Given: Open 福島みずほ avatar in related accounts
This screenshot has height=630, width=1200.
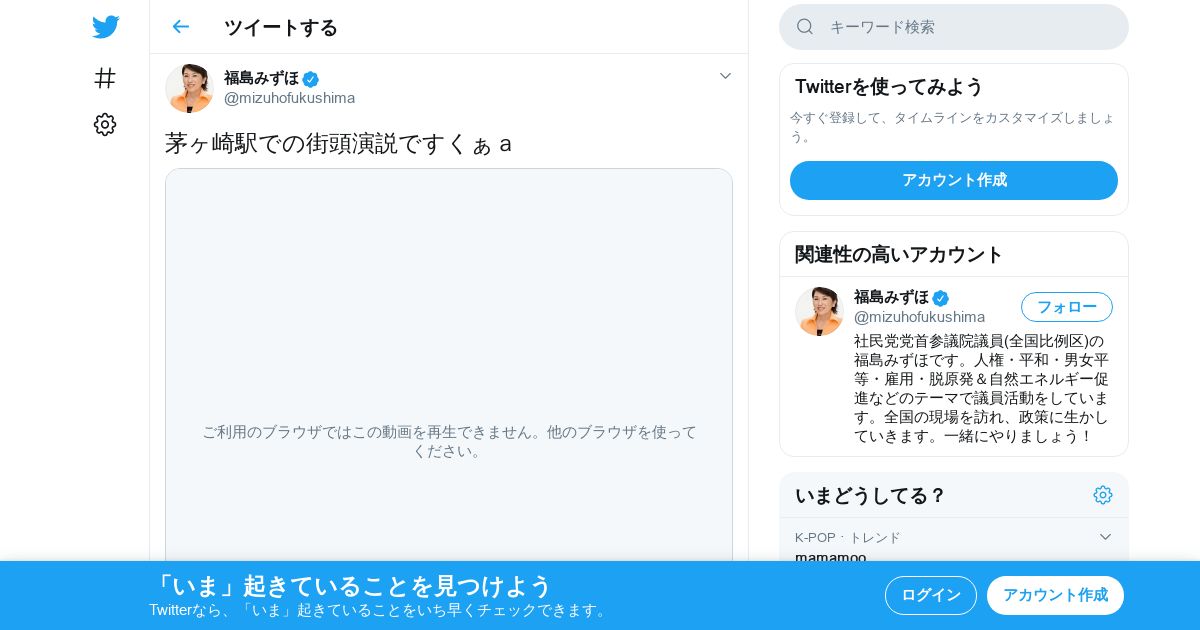Looking at the screenshot, I should 819,311.
